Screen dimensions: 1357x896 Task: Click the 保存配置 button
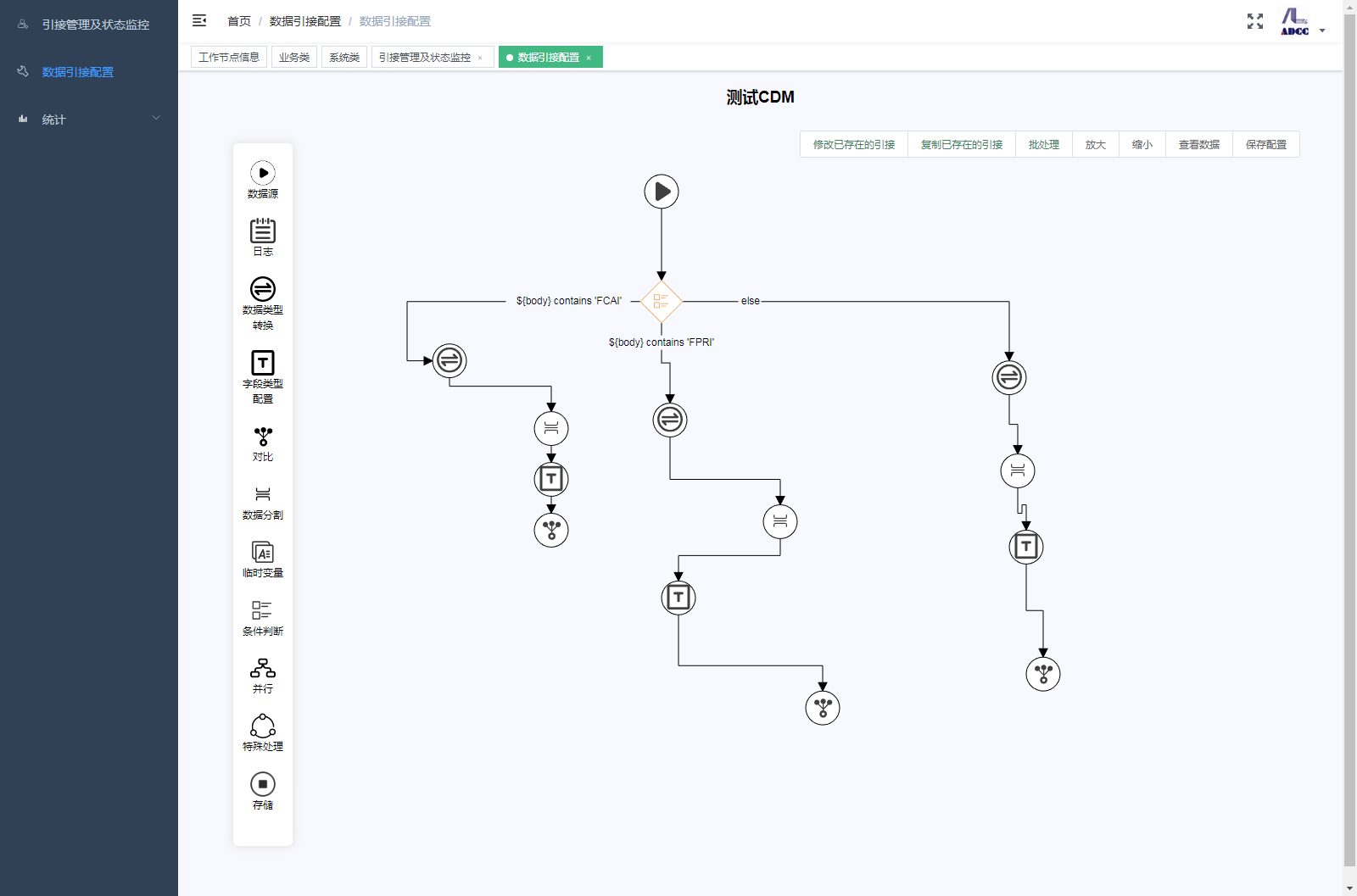[x=1266, y=145]
